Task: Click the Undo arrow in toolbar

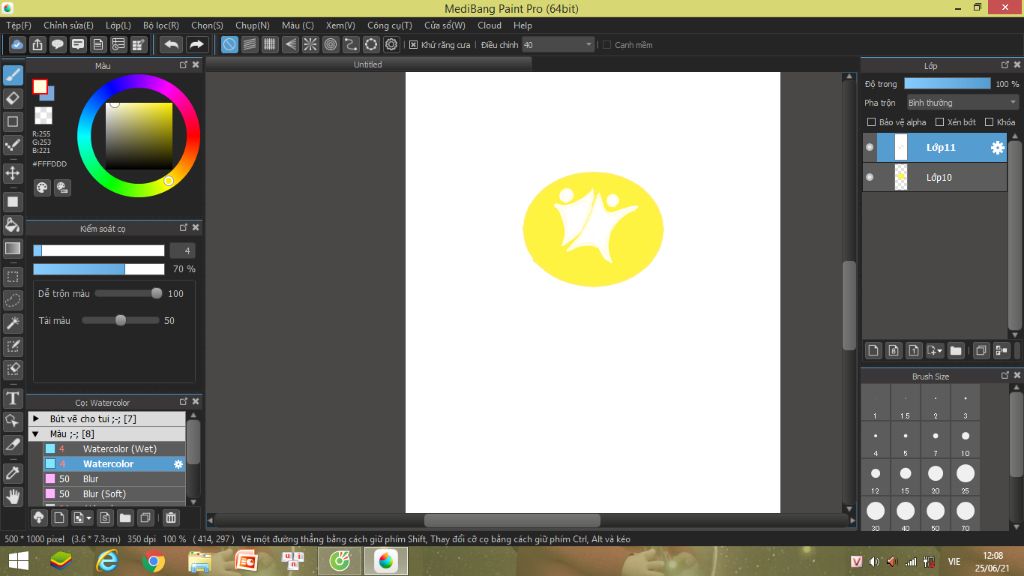Action: (x=172, y=44)
